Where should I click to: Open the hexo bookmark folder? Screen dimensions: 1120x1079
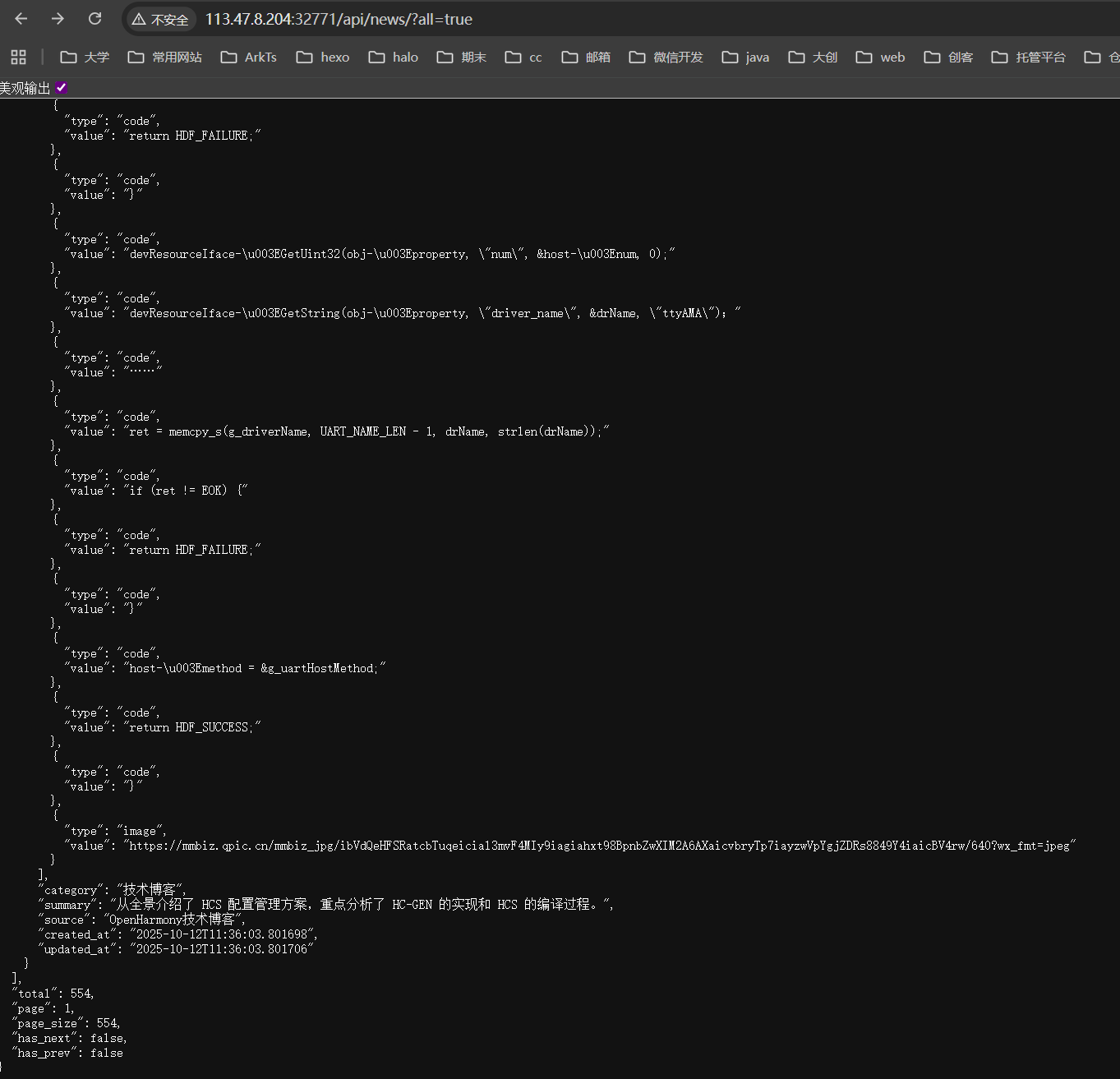[323, 57]
